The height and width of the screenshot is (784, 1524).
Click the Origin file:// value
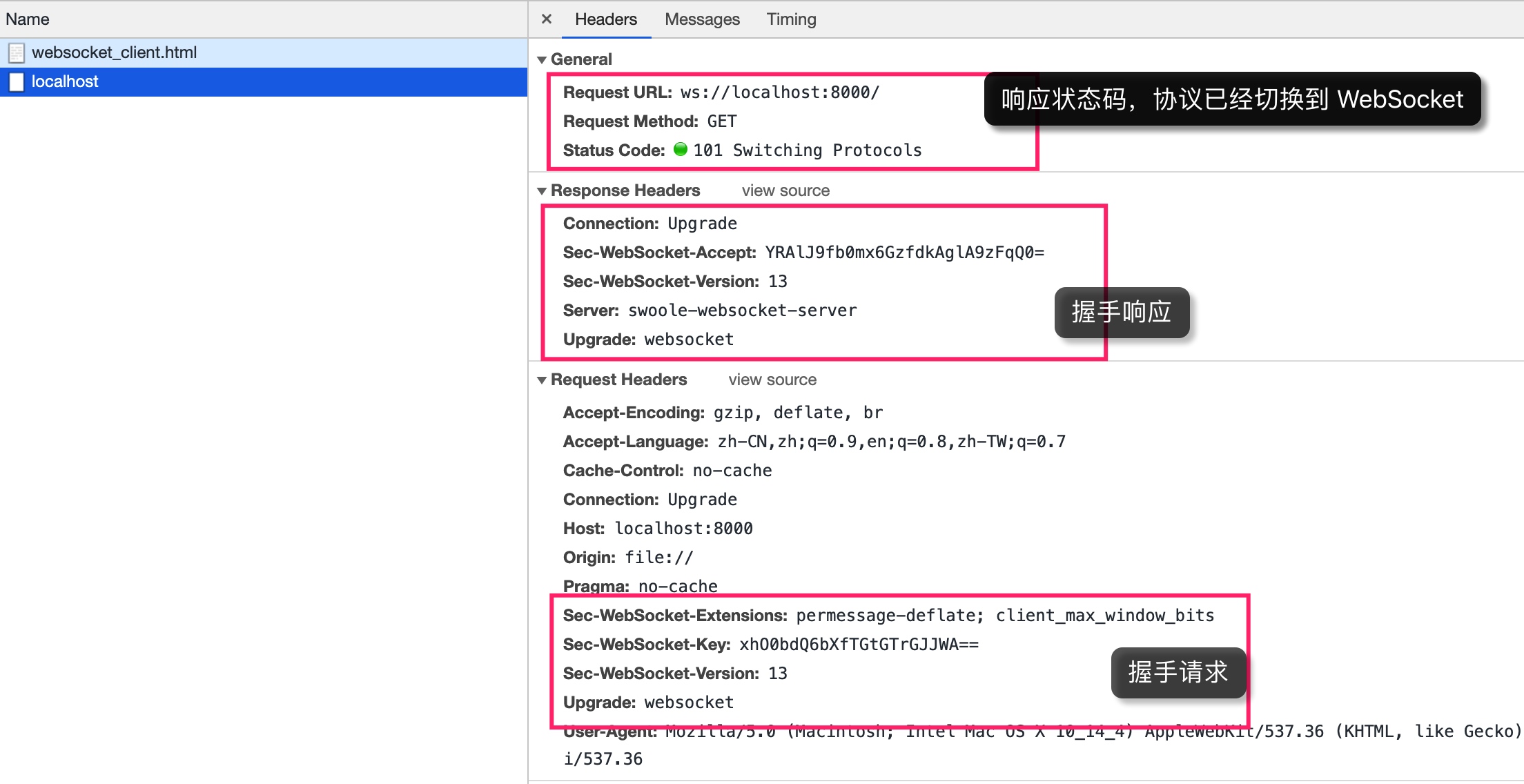(659, 558)
